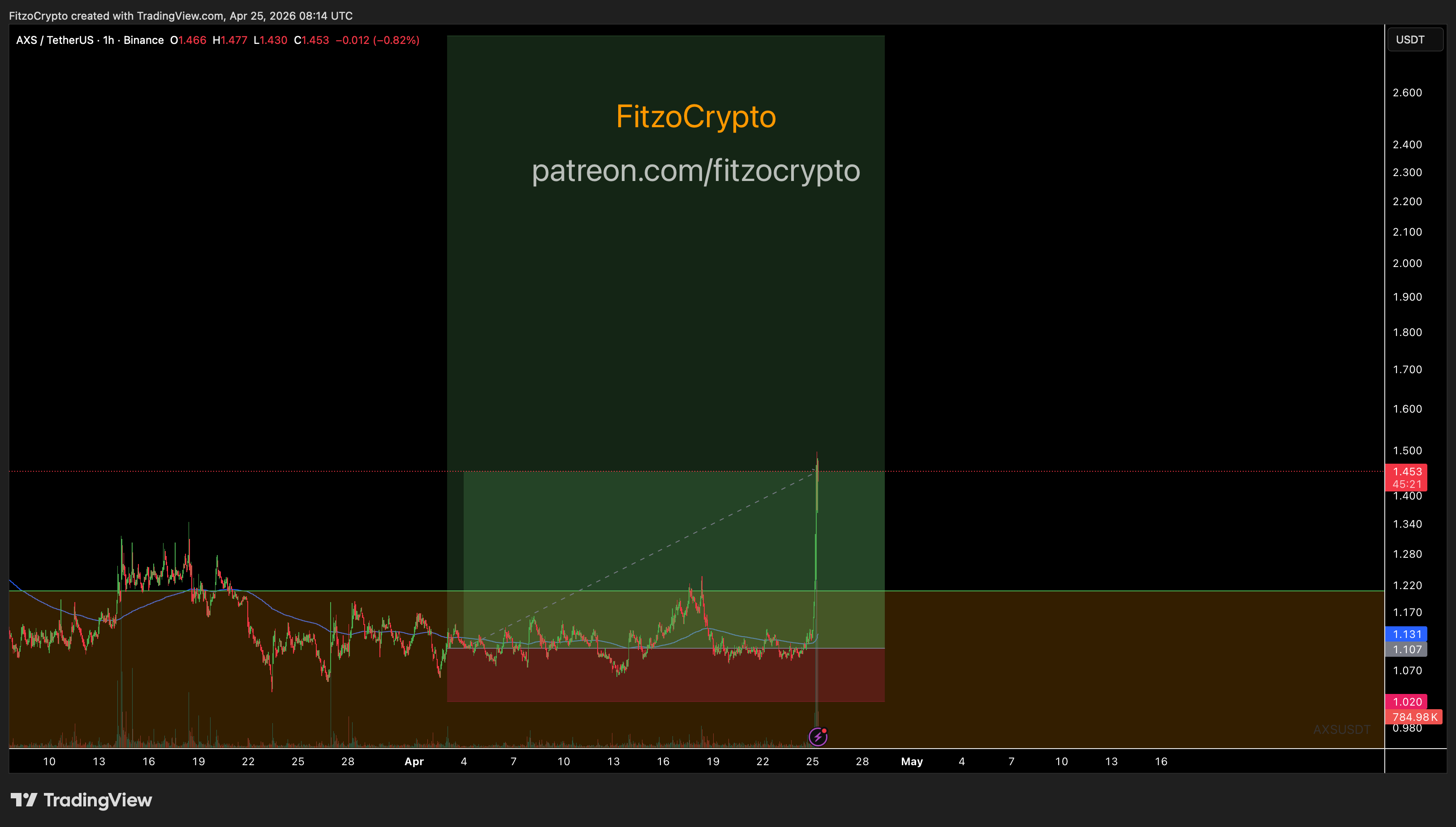The image size is (1456, 827).
Task: Click the close price value C1.453
Action: pos(311,40)
